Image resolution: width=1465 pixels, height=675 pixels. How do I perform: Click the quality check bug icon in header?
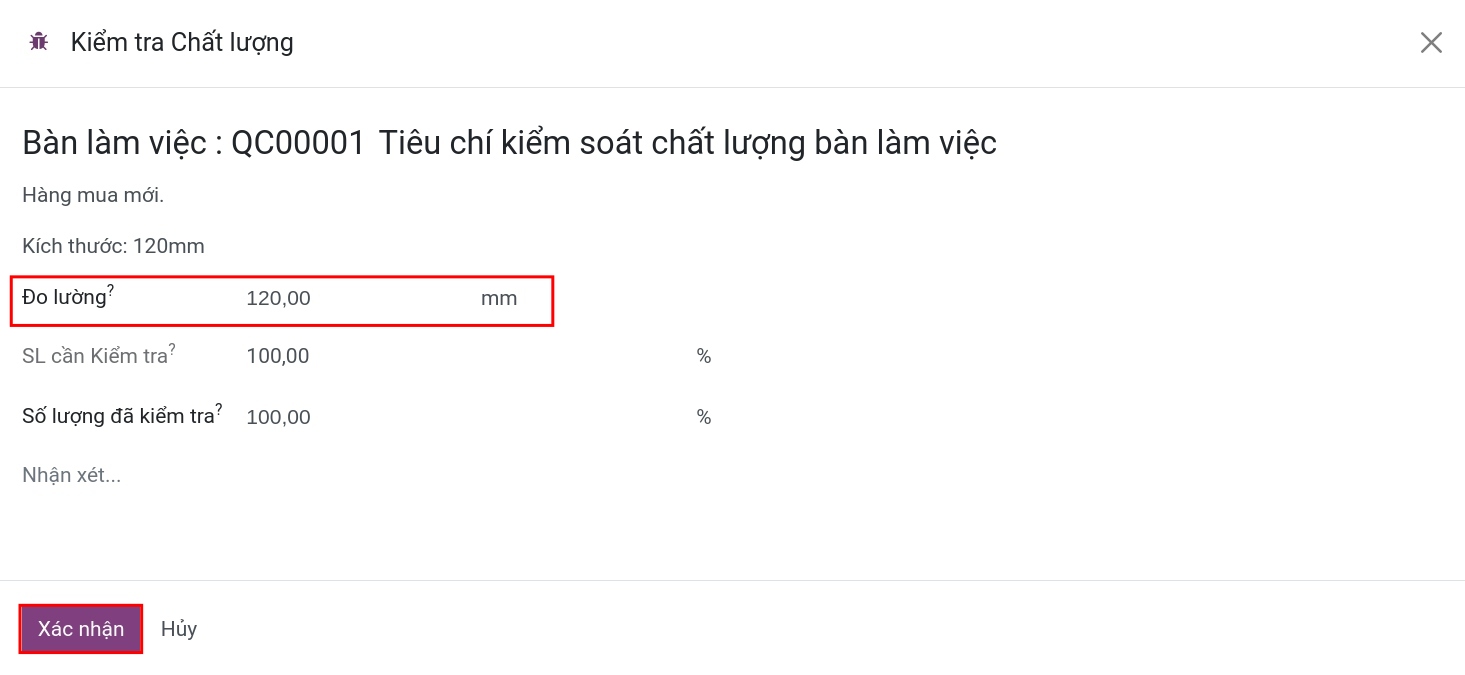tap(38, 42)
